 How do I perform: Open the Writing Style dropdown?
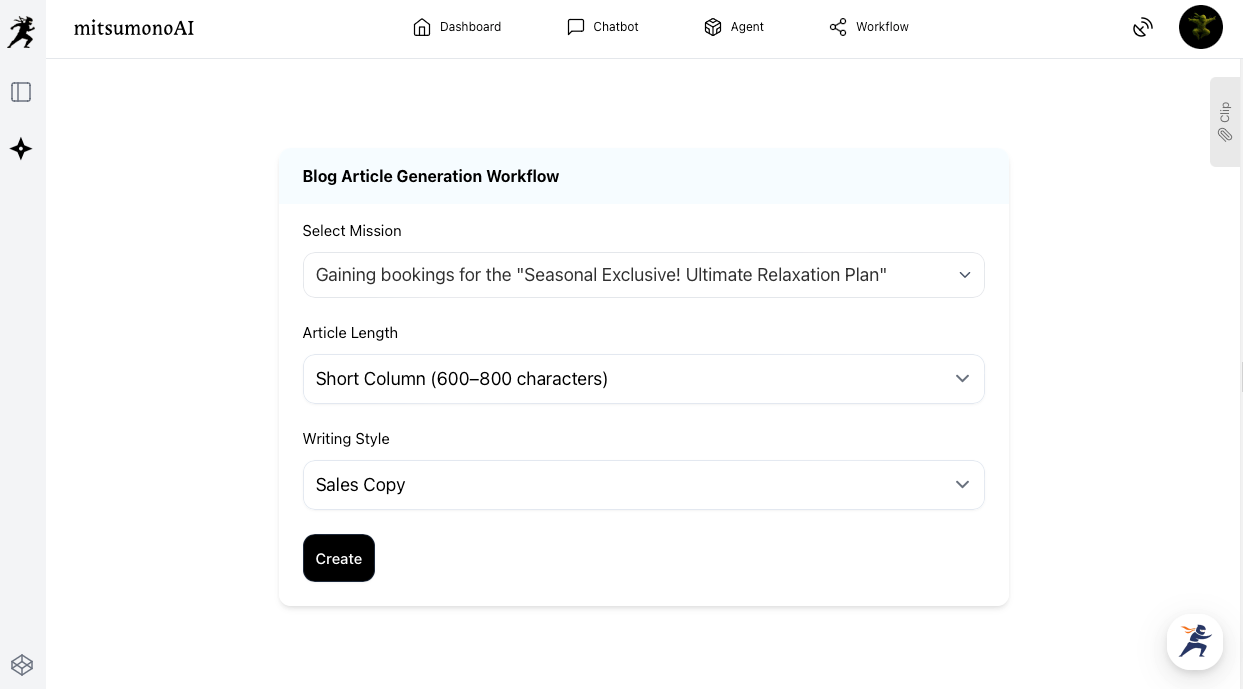click(x=643, y=485)
